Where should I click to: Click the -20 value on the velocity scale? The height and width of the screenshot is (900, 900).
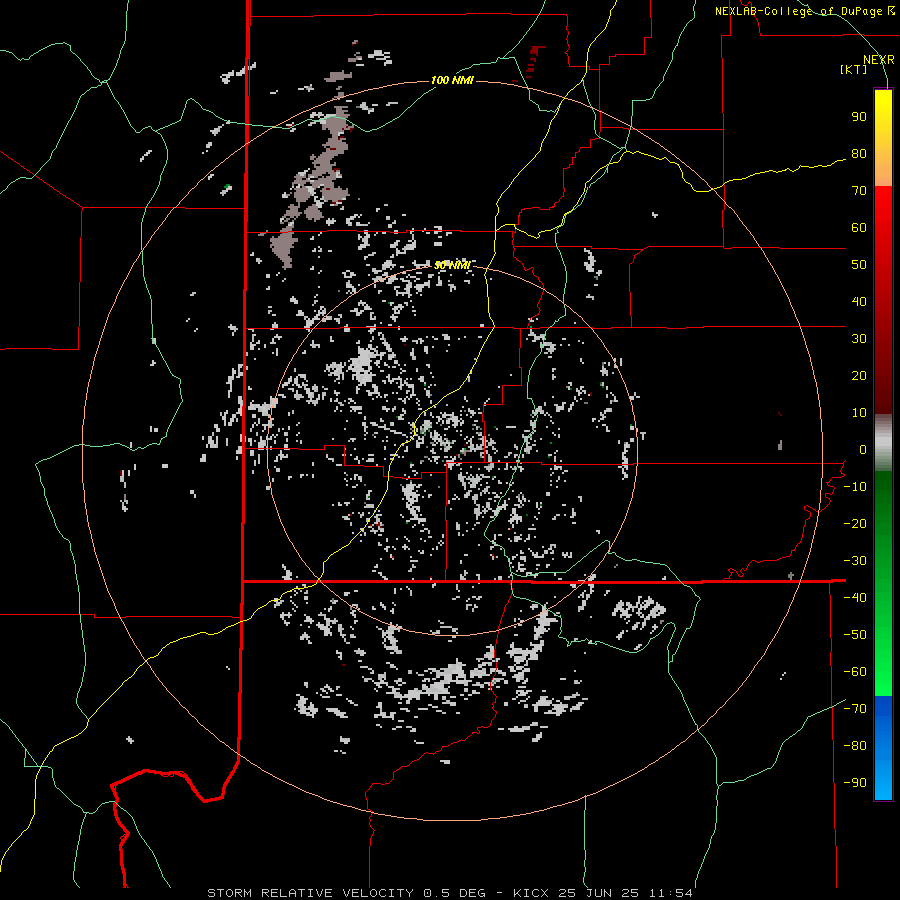pyautogui.click(x=855, y=524)
